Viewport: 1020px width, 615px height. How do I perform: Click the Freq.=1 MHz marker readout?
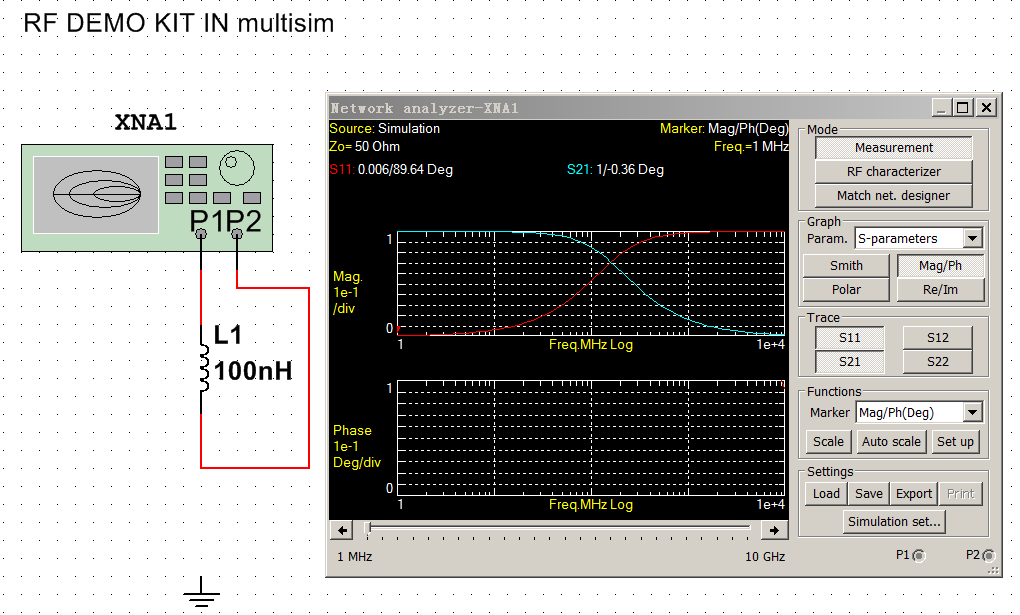[x=751, y=146]
